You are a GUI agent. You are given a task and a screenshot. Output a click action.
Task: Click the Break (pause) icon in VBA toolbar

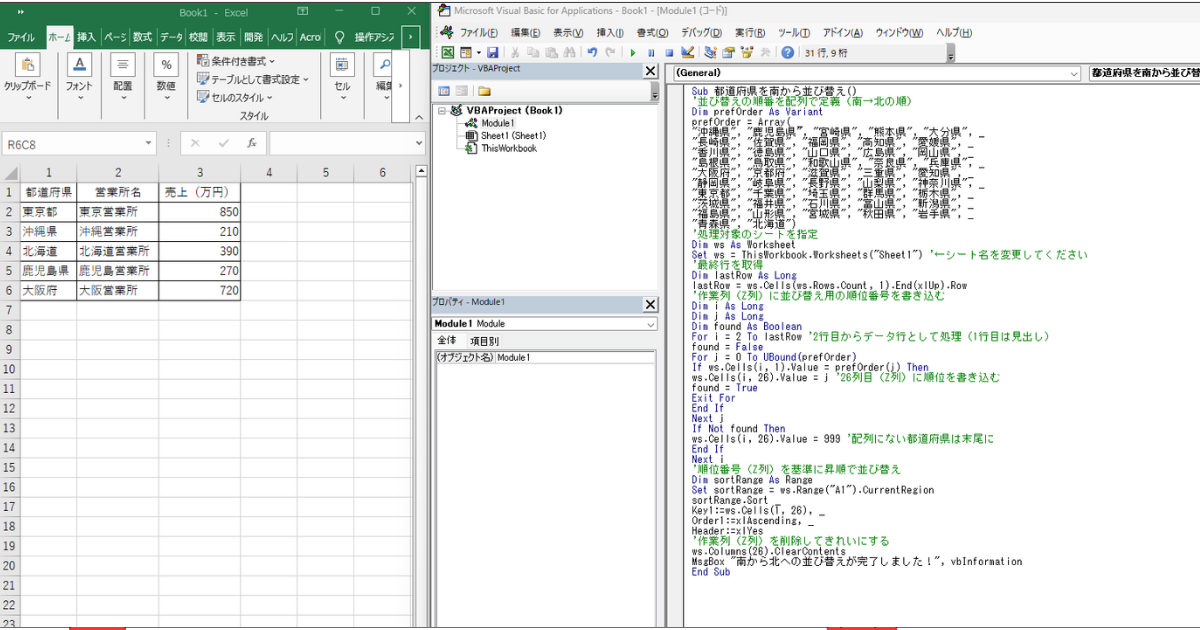pyautogui.click(x=651, y=52)
